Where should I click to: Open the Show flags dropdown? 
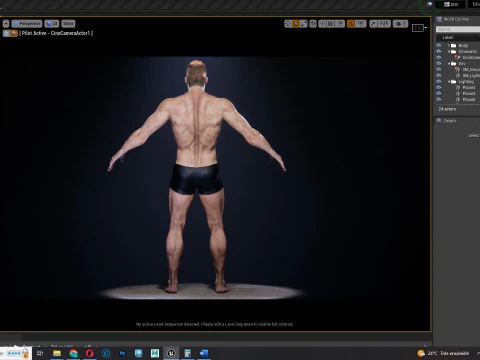68,24
